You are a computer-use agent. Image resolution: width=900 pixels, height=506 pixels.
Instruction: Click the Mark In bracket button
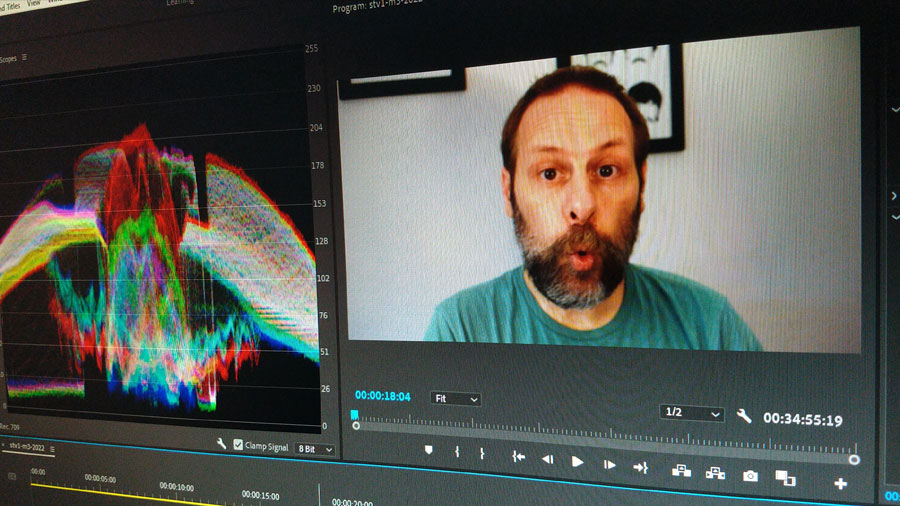click(457, 452)
